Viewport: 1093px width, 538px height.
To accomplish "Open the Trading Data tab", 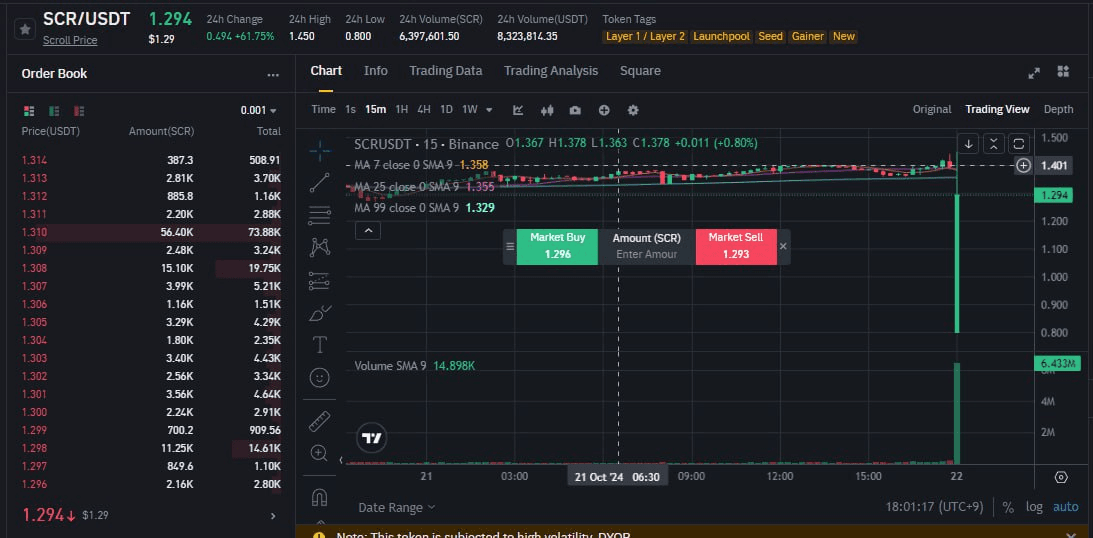I will (x=445, y=70).
